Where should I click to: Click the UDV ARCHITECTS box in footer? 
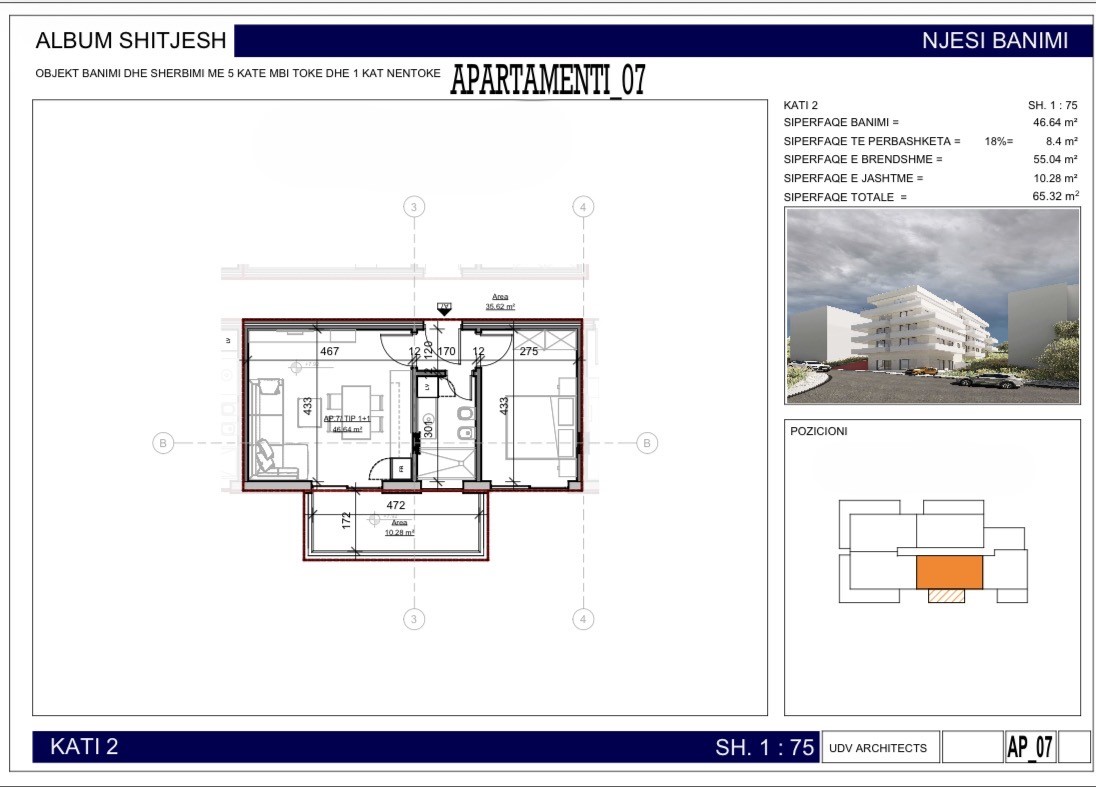coord(879,748)
